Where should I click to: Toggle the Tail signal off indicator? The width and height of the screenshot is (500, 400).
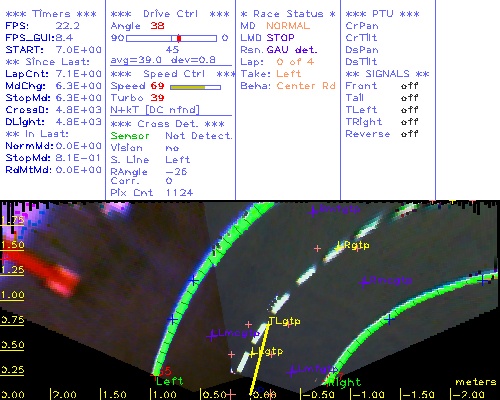410,98
